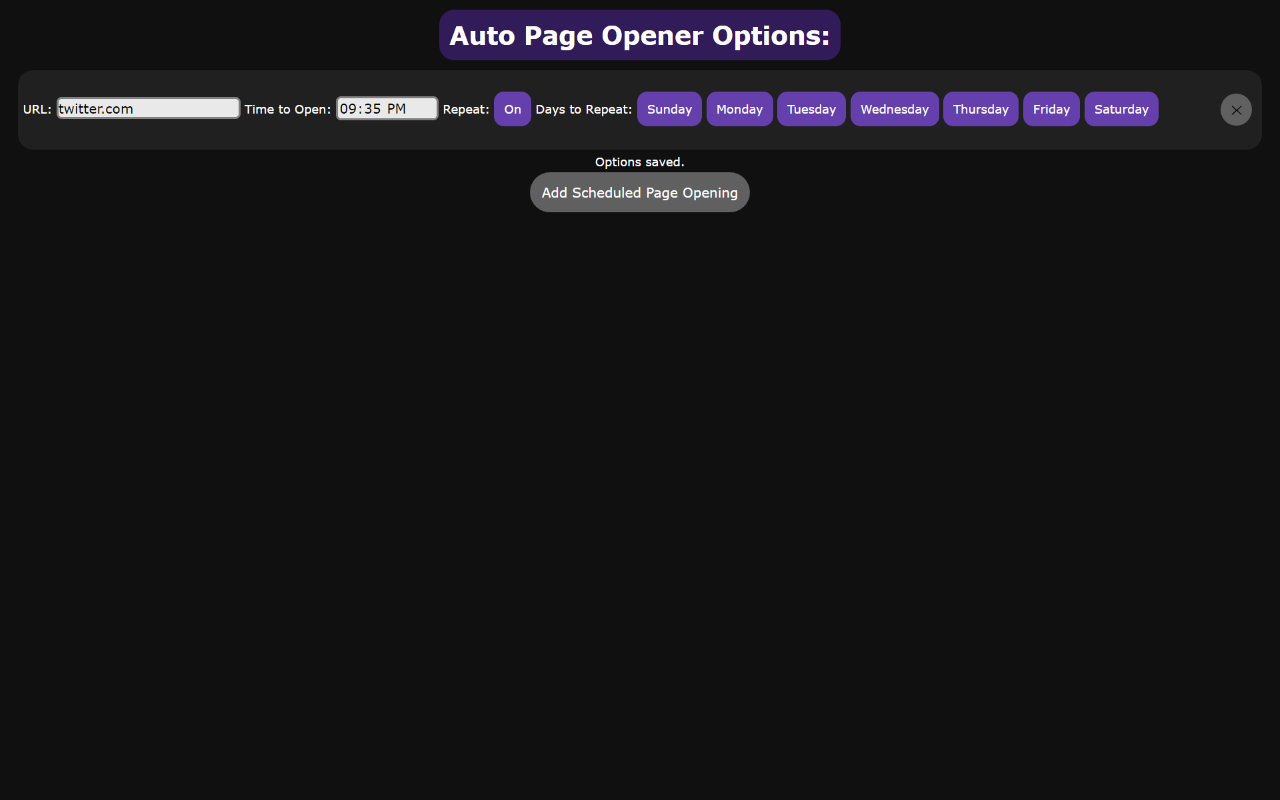Click the Auto Page Opener Options heading

click(640, 35)
